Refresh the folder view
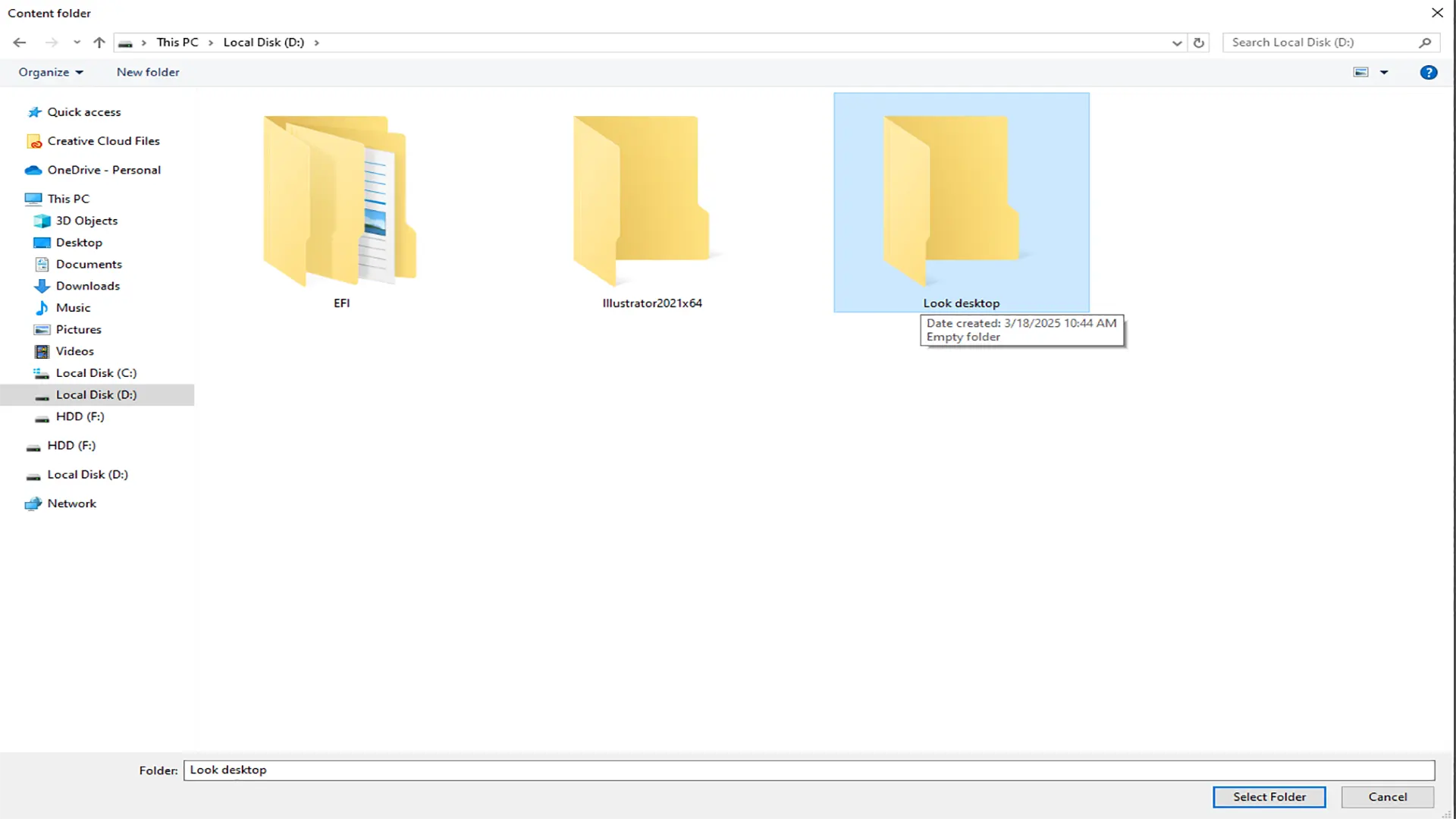Viewport: 1456px width, 819px height. pos(1199,43)
